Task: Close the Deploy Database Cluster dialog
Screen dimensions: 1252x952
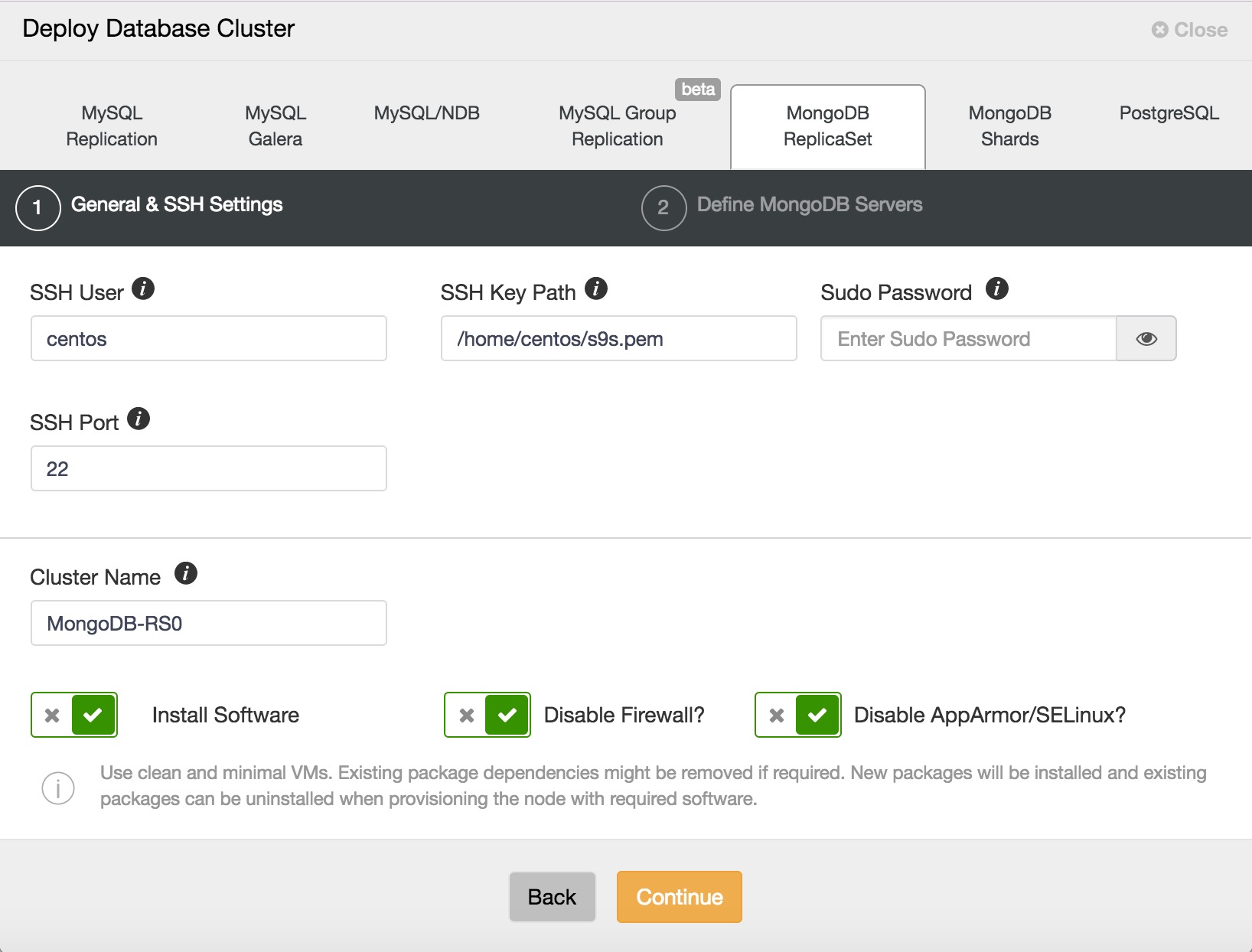Action: pos(1189,30)
